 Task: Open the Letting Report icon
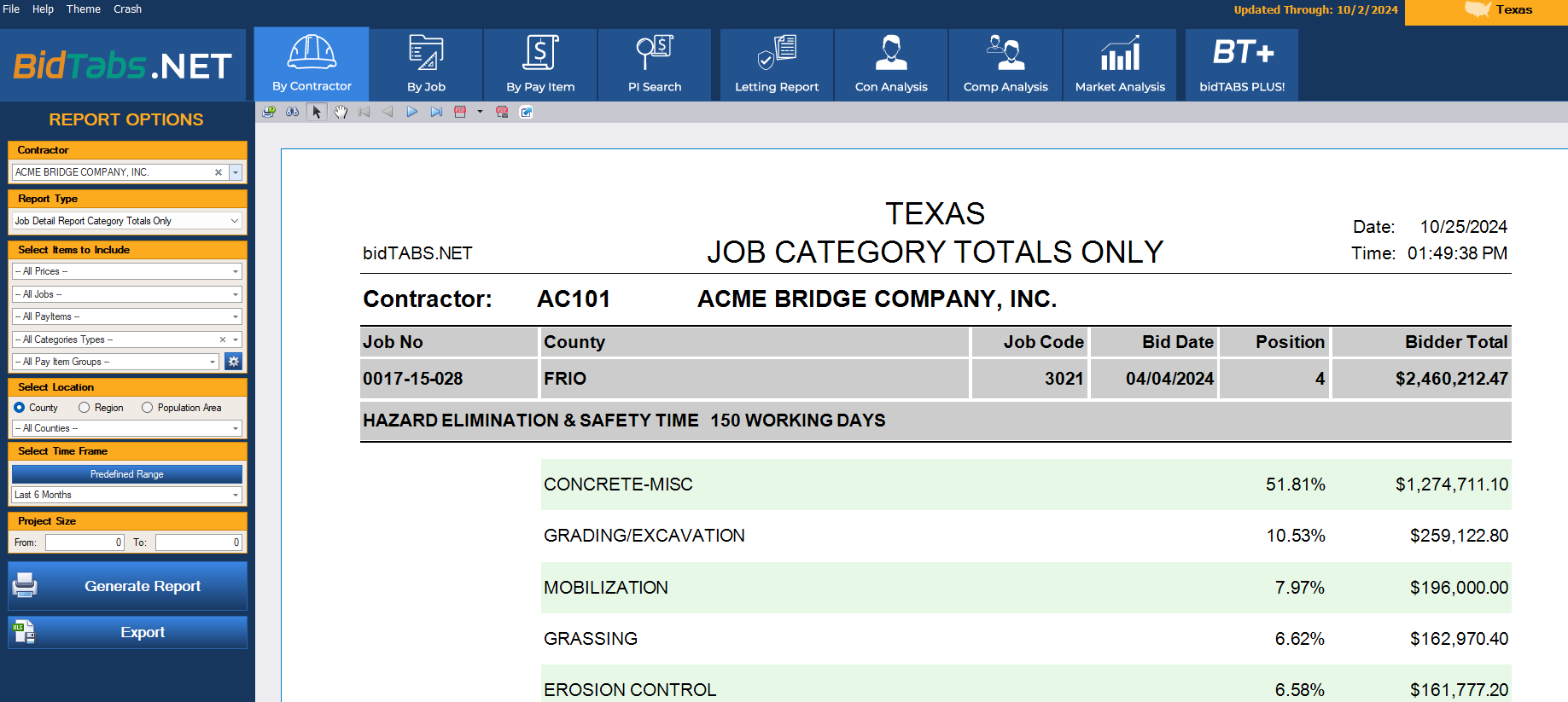777,65
